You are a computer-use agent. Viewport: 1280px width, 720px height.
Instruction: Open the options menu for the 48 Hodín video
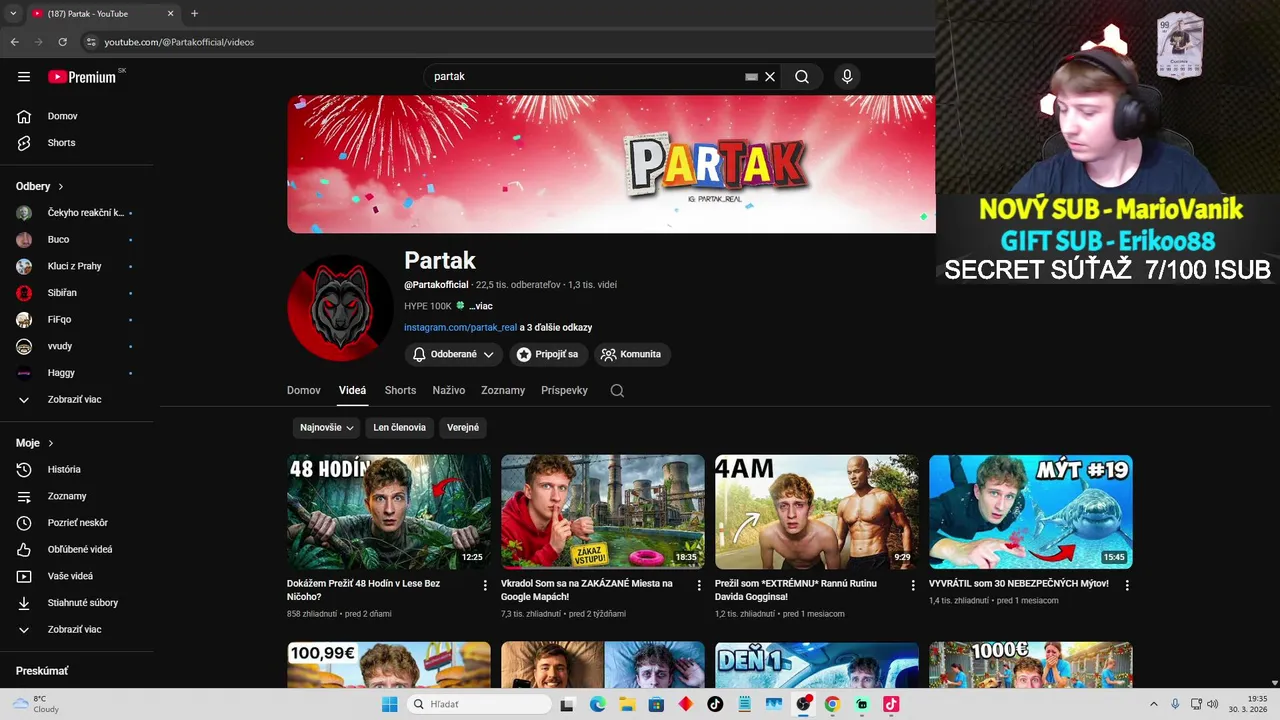click(485, 585)
